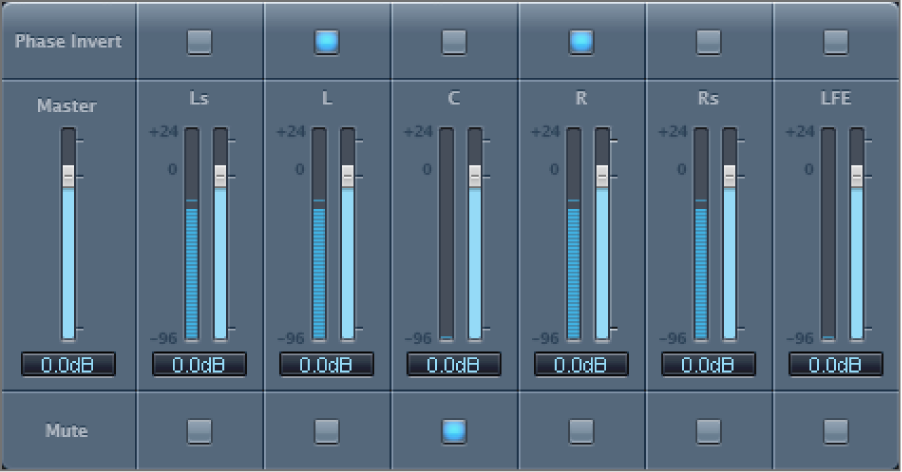Click the Ls level meter
The width and height of the screenshot is (902, 472).
192,234
